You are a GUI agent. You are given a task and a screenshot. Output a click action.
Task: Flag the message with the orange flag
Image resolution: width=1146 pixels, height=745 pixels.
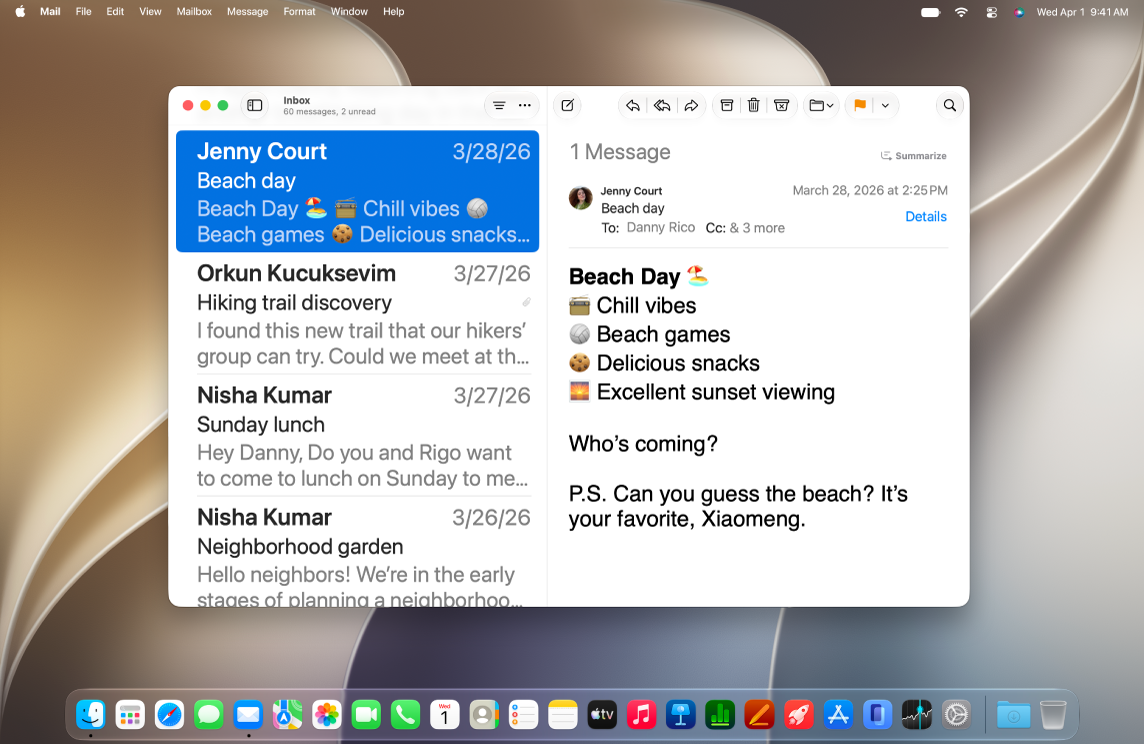coord(860,105)
